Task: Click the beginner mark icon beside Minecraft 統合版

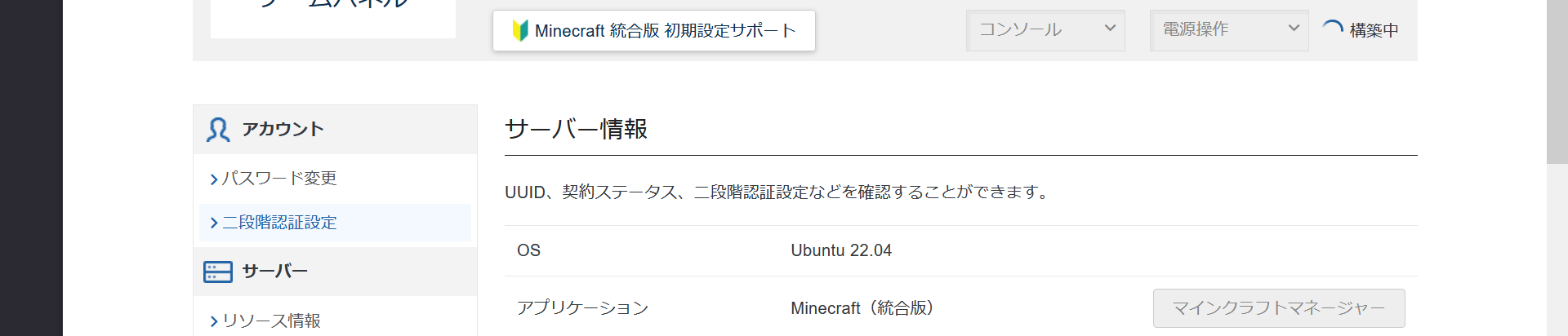Action: (519, 31)
